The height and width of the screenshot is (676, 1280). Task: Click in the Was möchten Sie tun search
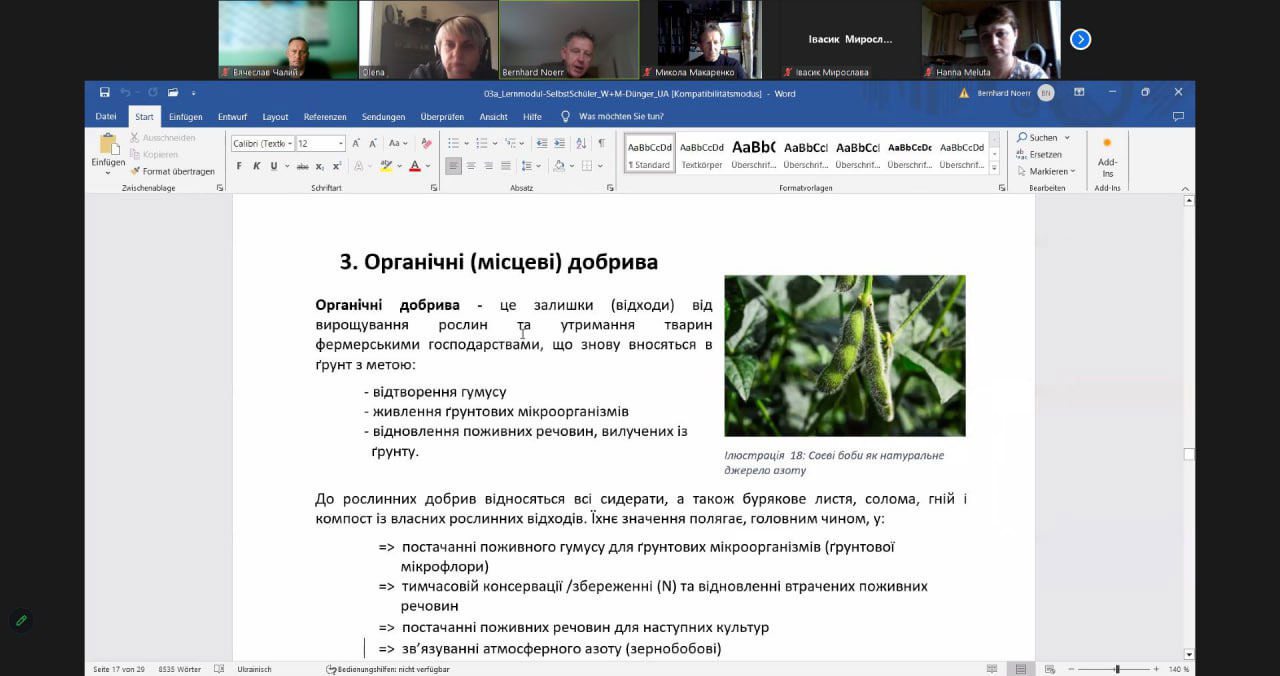(621, 117)
